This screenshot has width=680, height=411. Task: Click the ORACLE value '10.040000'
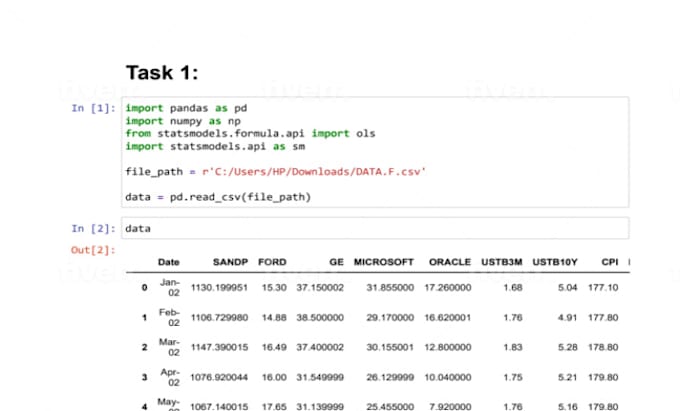448,377
